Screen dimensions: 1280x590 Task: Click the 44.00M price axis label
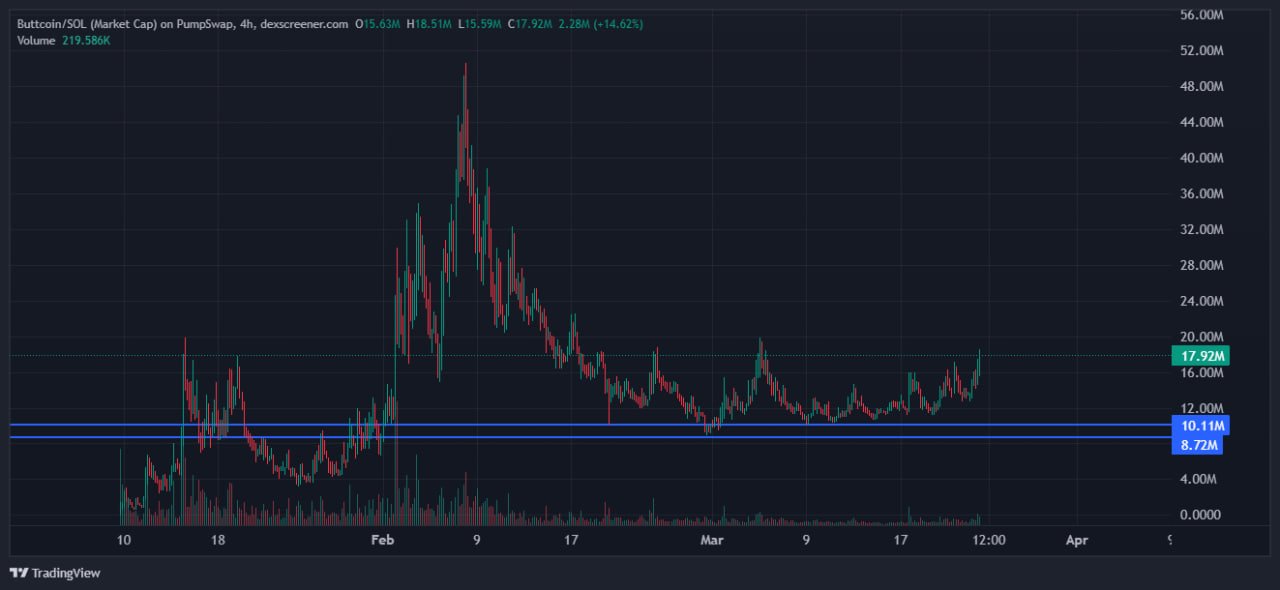pos(1201,122)
